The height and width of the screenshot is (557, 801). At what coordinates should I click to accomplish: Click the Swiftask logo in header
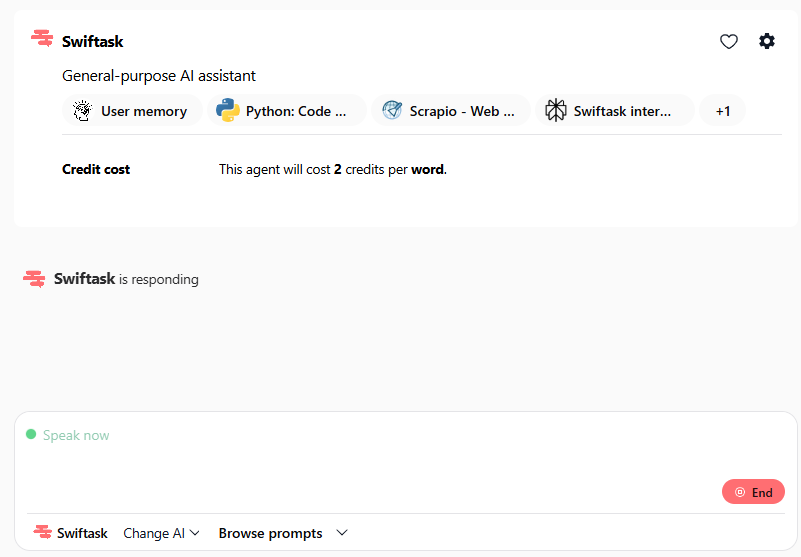[42, 38]
